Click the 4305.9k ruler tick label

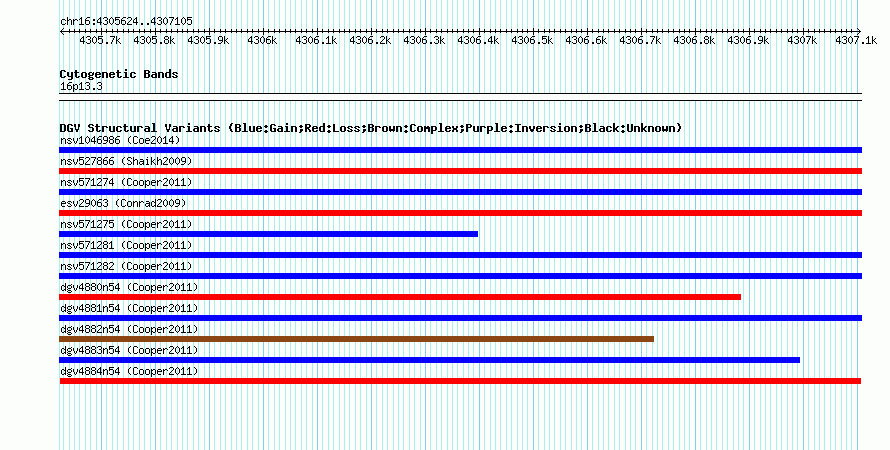208,40
